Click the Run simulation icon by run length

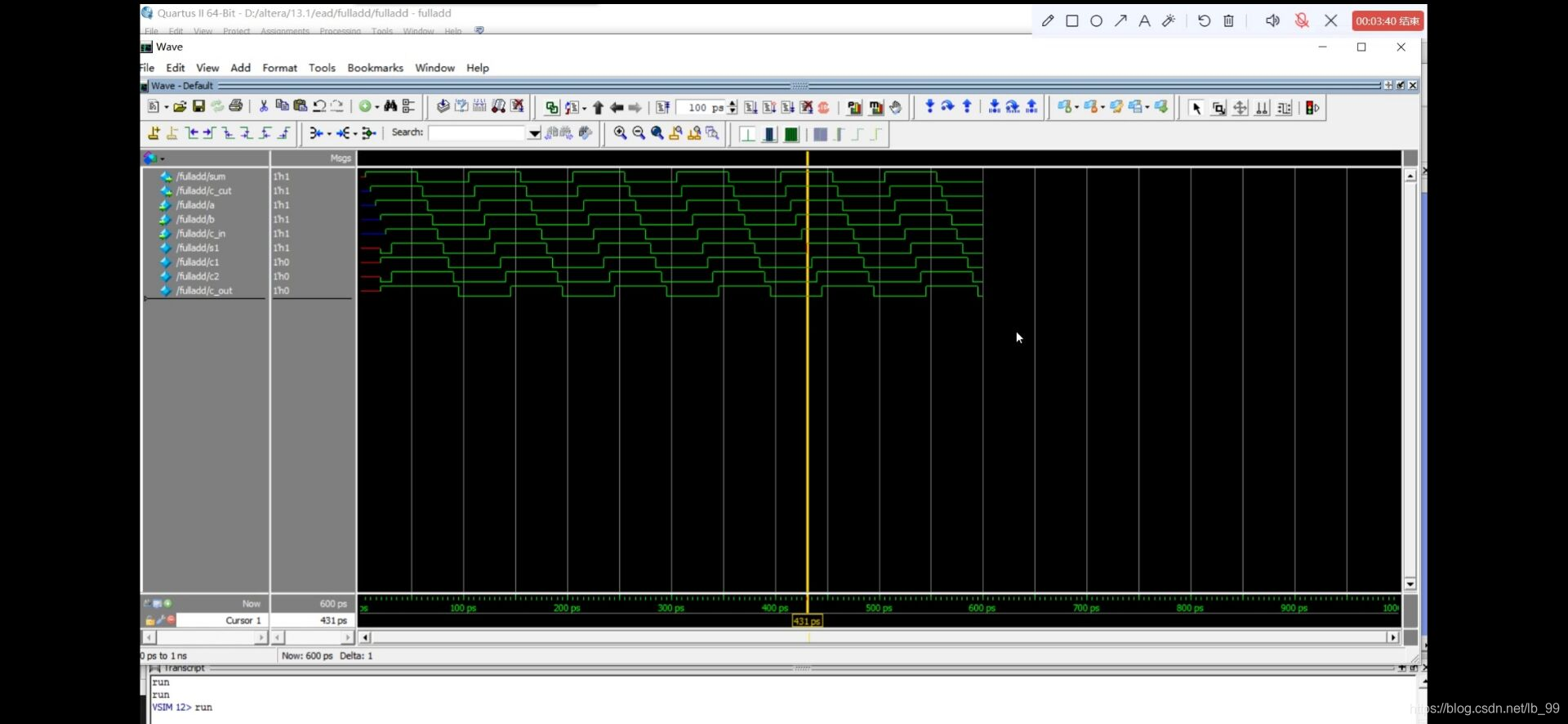(751, 108)
